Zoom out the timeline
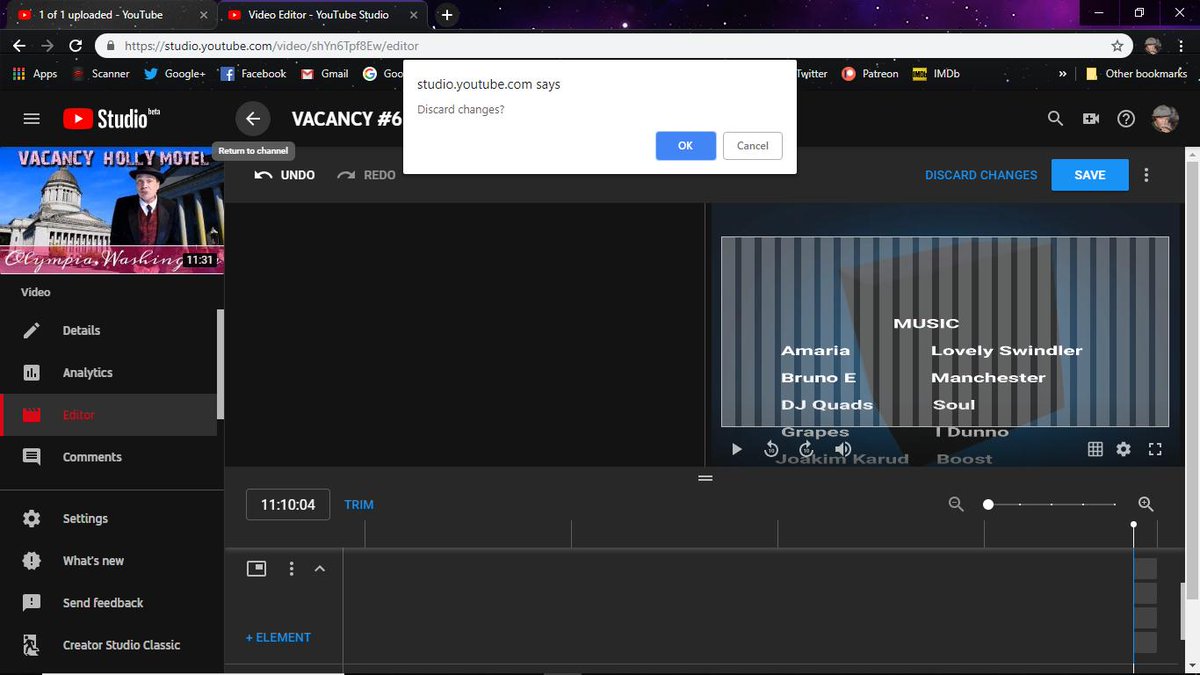1200x675 pixels. pyautogui.click(x=956, y=505)
